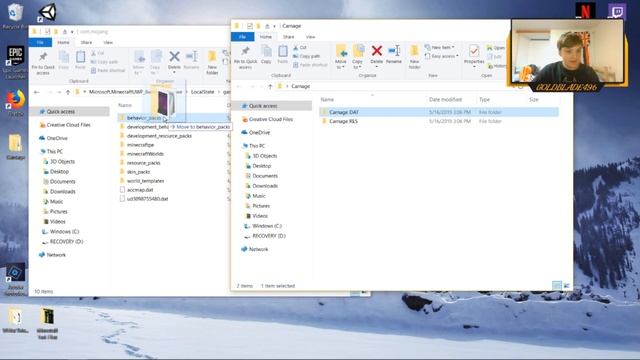Open the Share tab in Carnage window
The image size is (640, 360).
(x=289, y=37)
